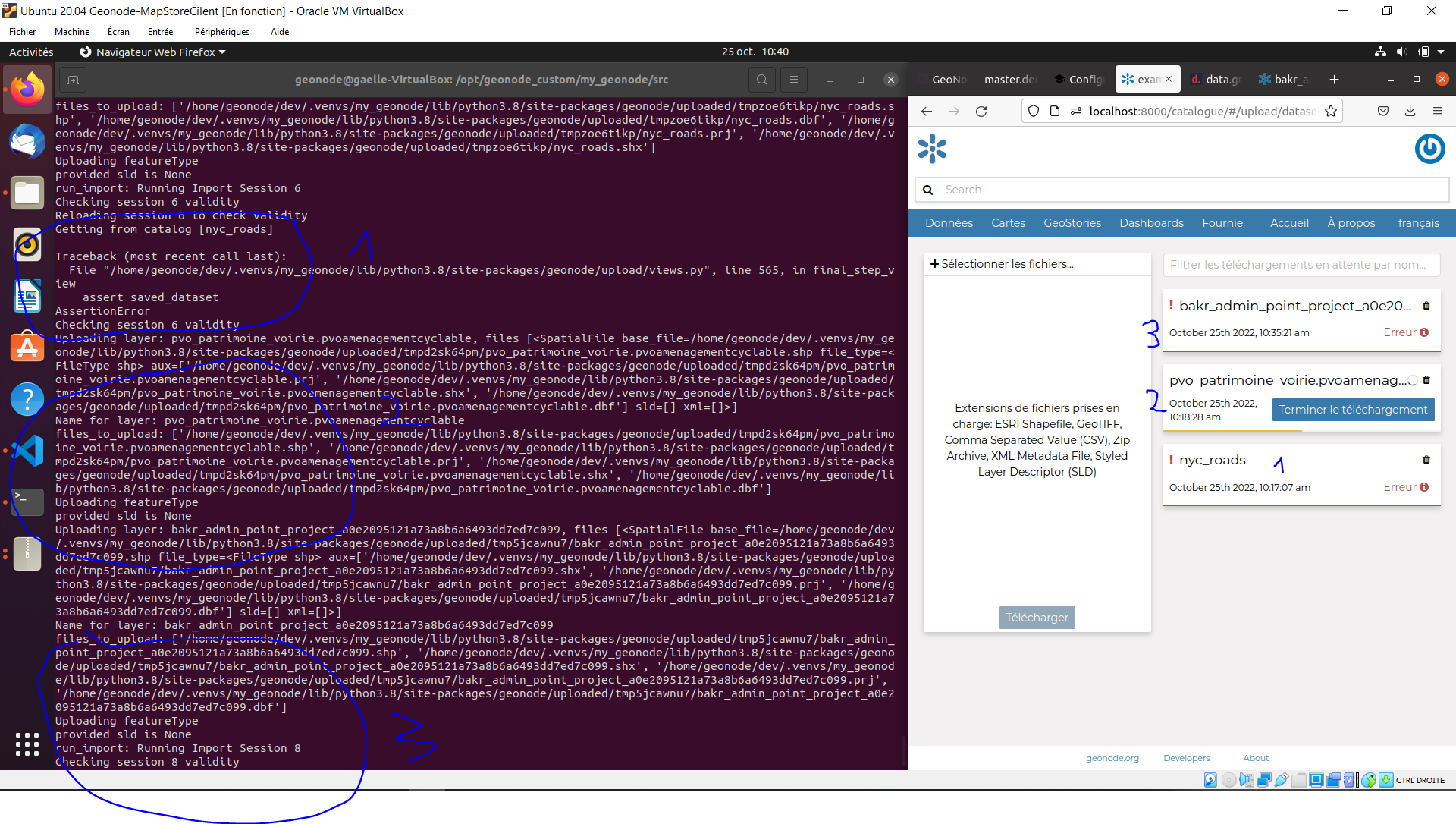Open Firefox Pocket shield icon
This screenshot has width=1456, height=824.
(x=1383, y=112)
